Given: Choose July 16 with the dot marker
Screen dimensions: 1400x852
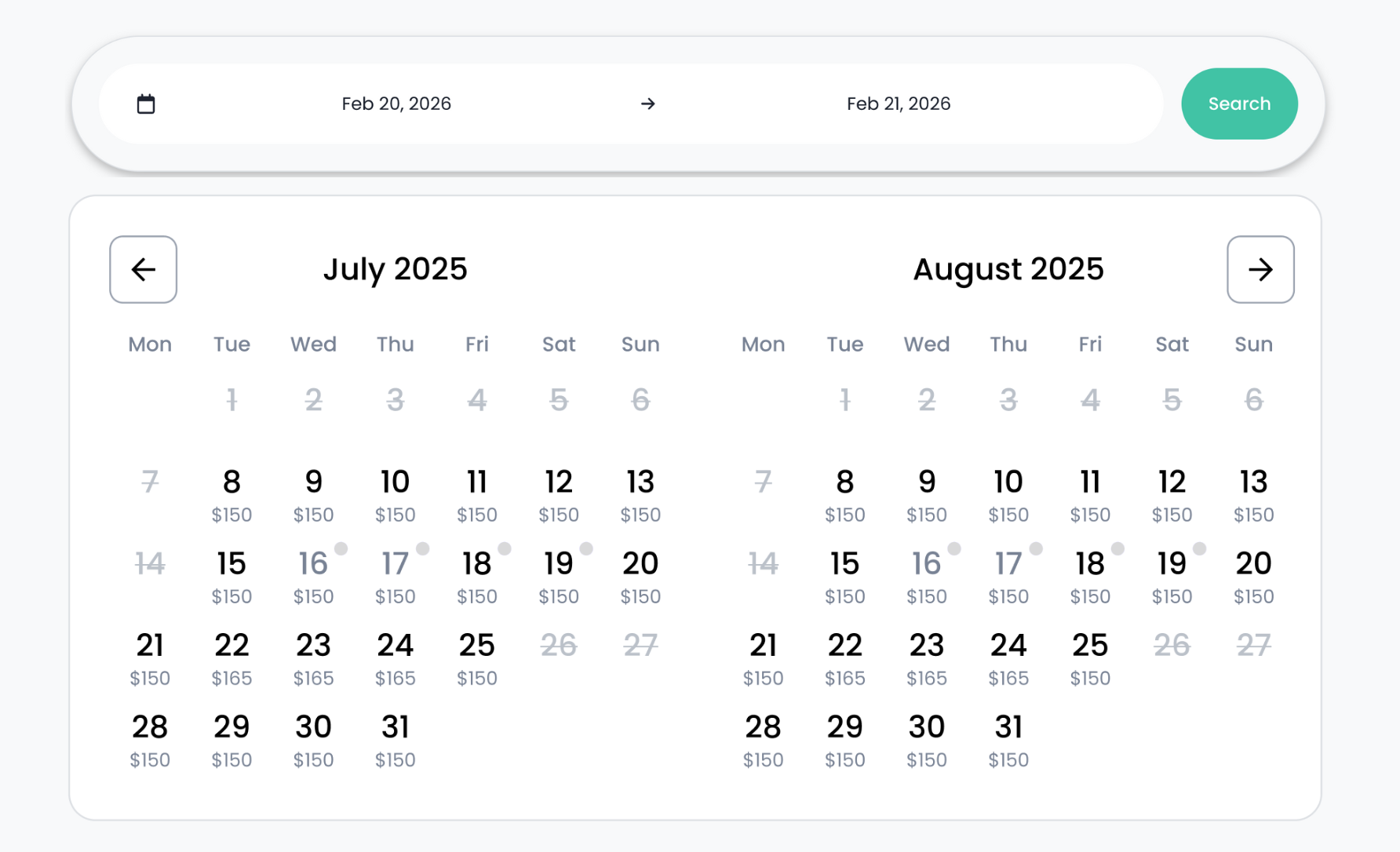Looking at the screenshot, I should pyautogui.click(x=313, y=576).
